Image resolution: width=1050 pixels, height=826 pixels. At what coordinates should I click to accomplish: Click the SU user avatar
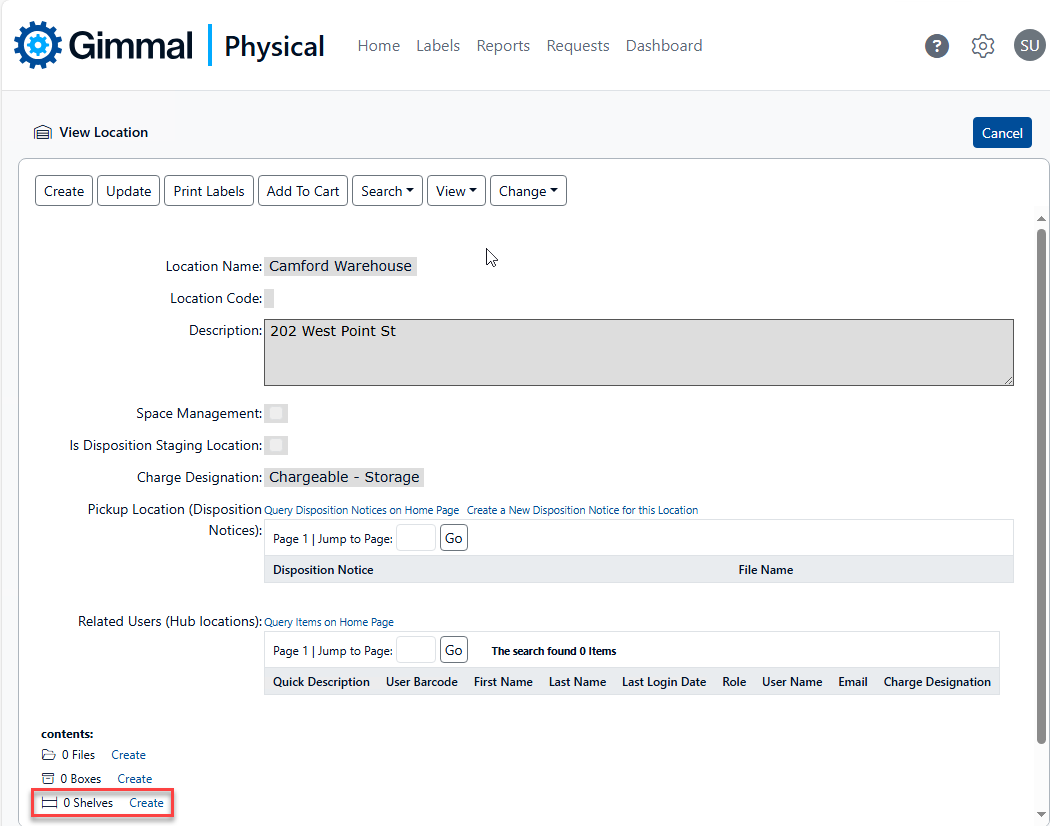click(x=1029, y=45)
